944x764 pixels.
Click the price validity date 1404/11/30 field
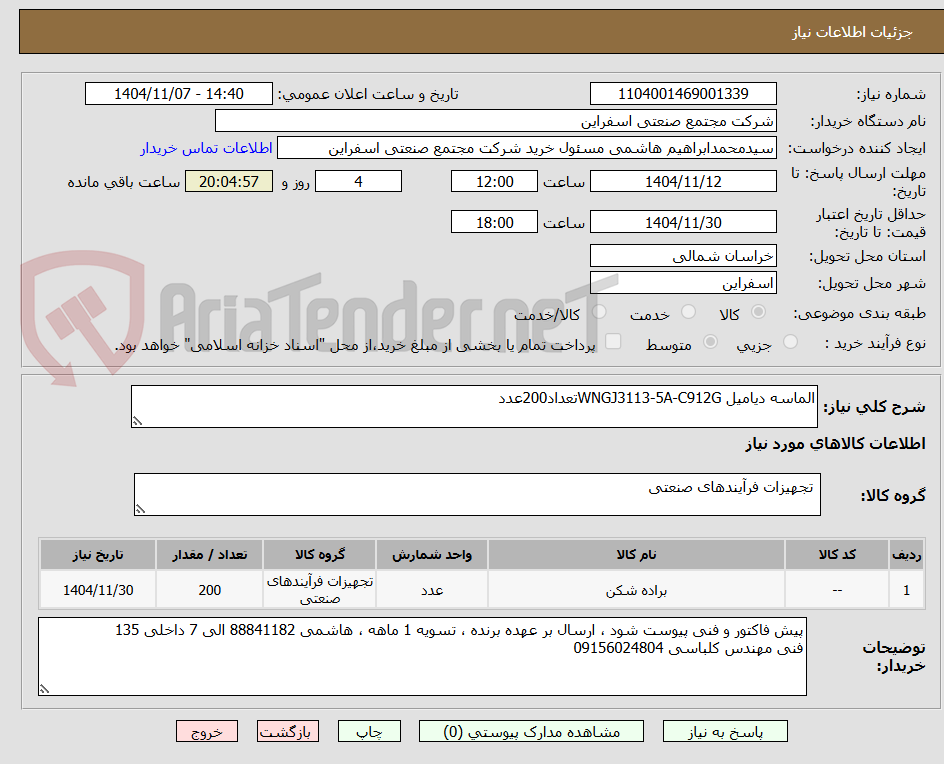tap(683, 222)
